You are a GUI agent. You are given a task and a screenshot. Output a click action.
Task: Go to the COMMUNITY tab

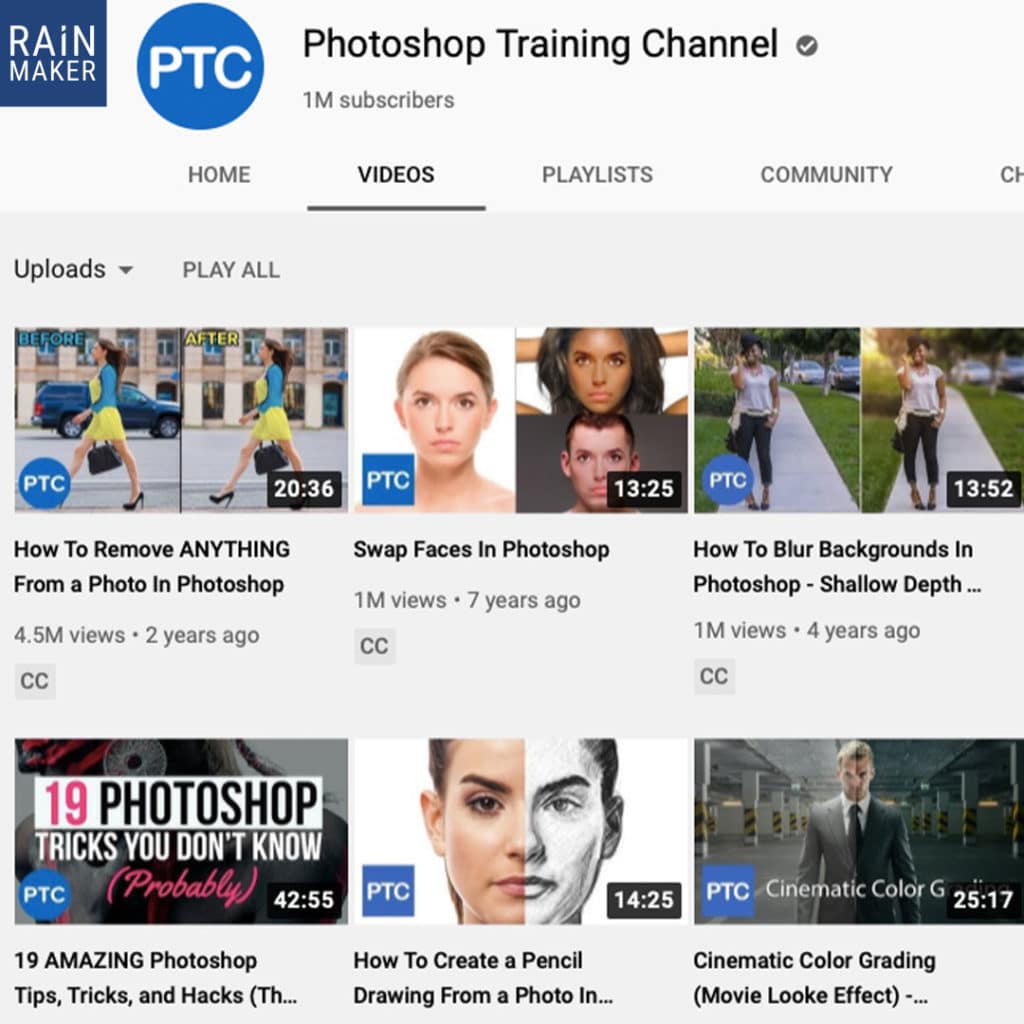(x=826, y=175)
